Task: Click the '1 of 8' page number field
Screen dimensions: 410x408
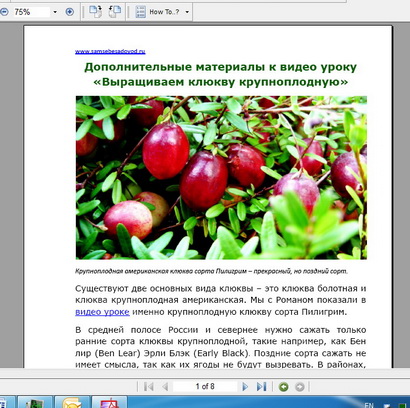Action: tap(205, 387)
